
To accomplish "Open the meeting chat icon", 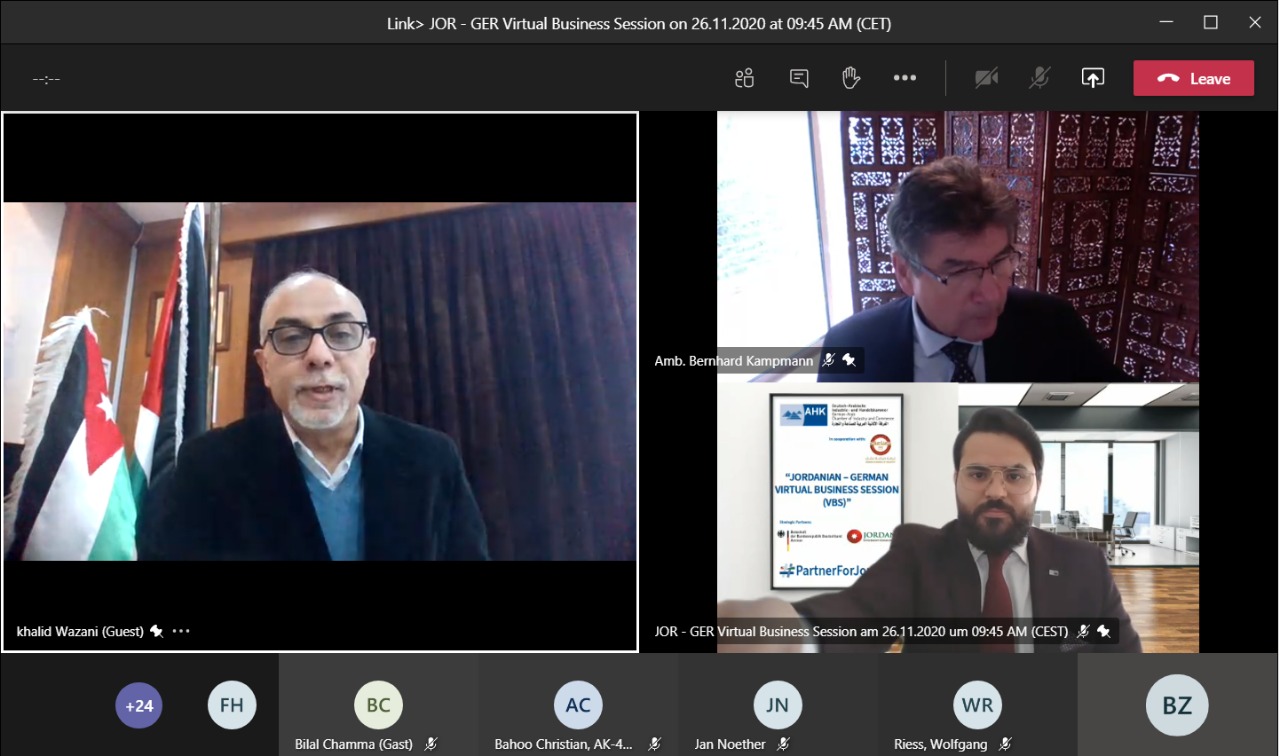I will (x=799, y=79).
